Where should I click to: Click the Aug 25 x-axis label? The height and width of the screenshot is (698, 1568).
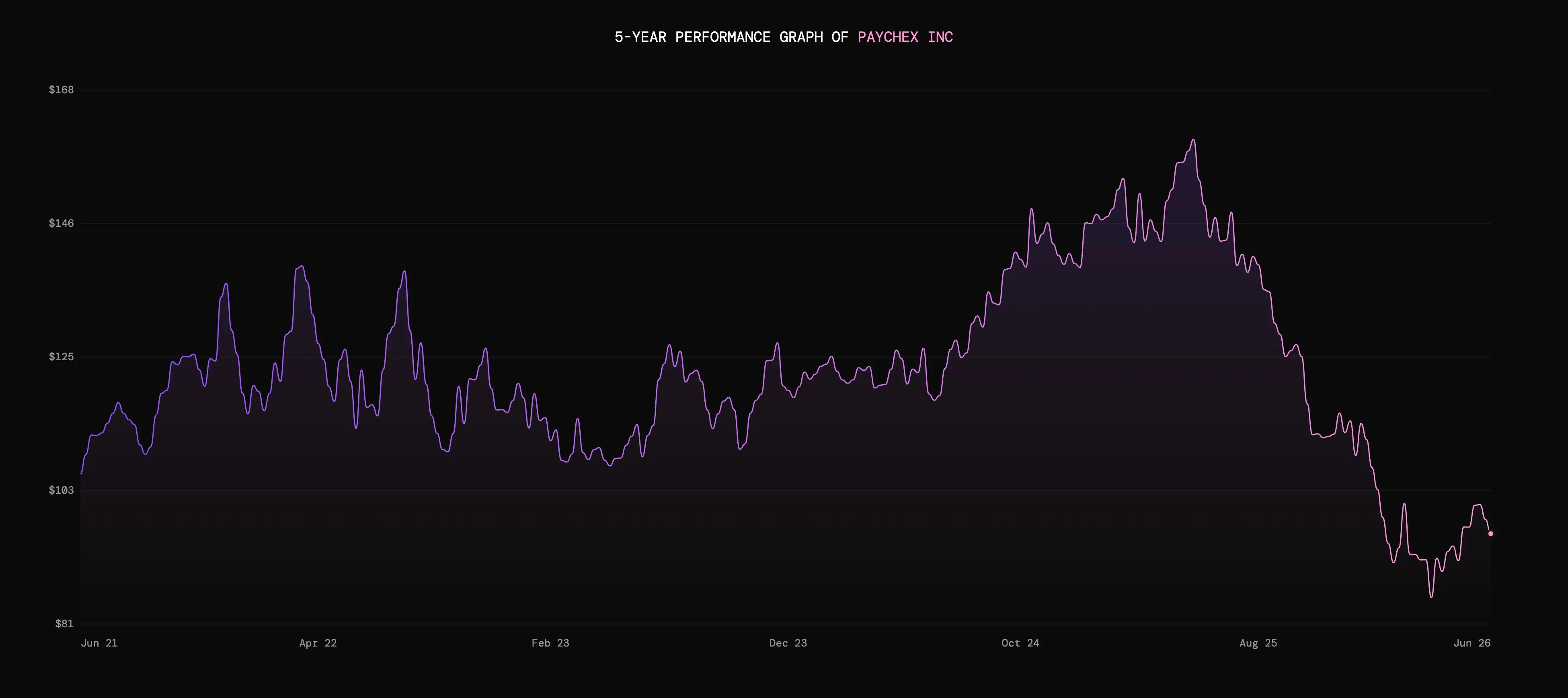point(1258,643)
